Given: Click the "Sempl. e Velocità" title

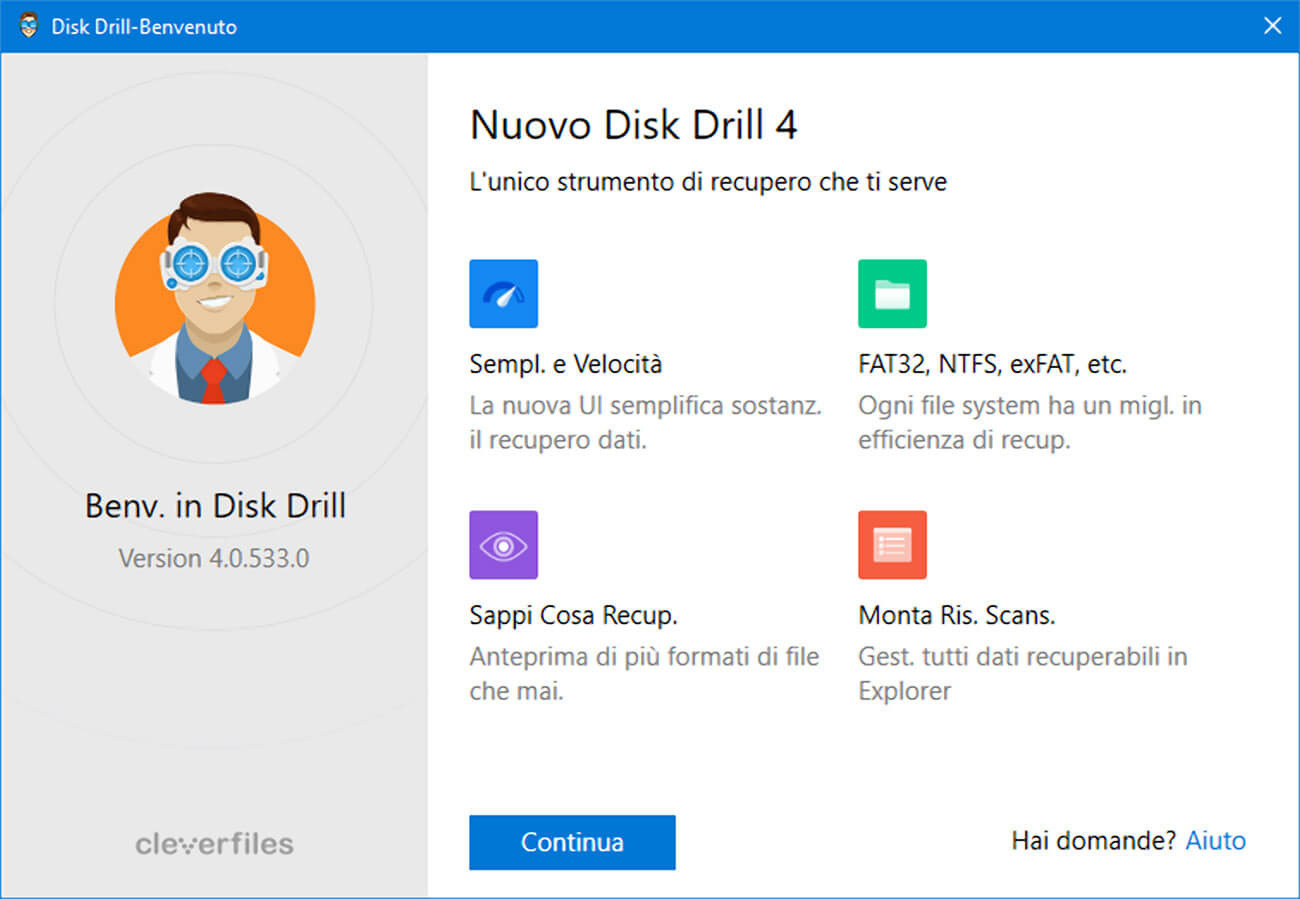Looking at the screenshot, I should click(566, 365).
